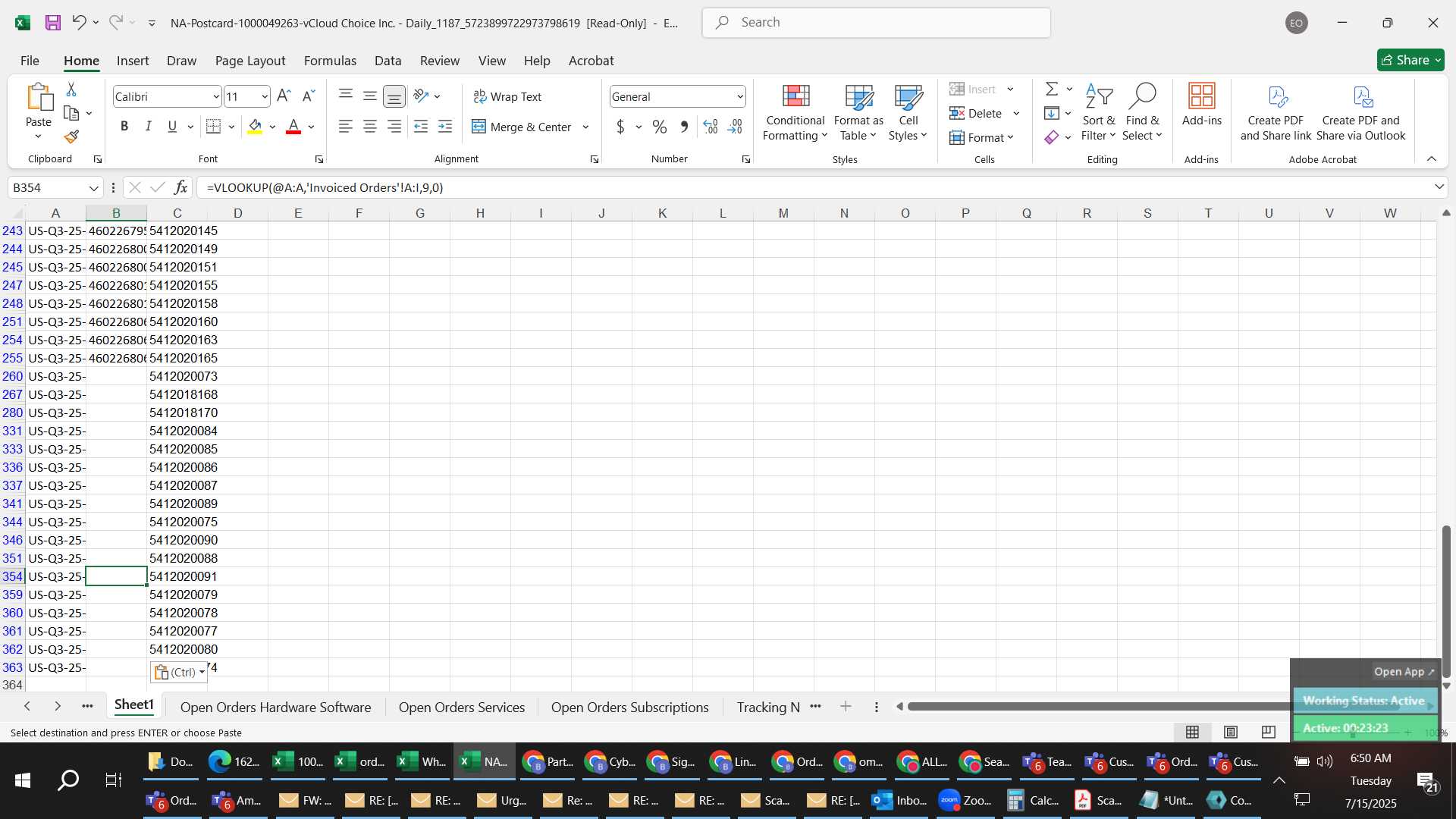
Task: Expand Merge & Center dropdown arrow
Action: (585, 127)
